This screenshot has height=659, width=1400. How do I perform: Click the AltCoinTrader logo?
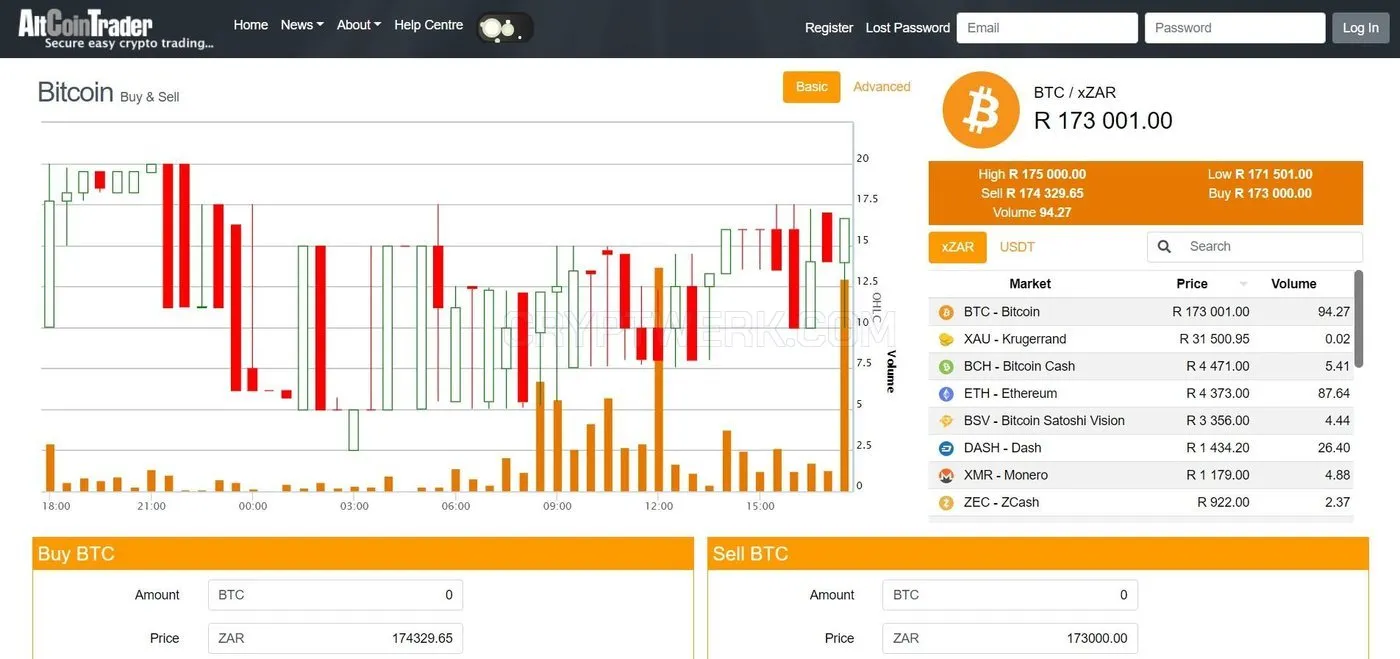click(x=116, y=29)
